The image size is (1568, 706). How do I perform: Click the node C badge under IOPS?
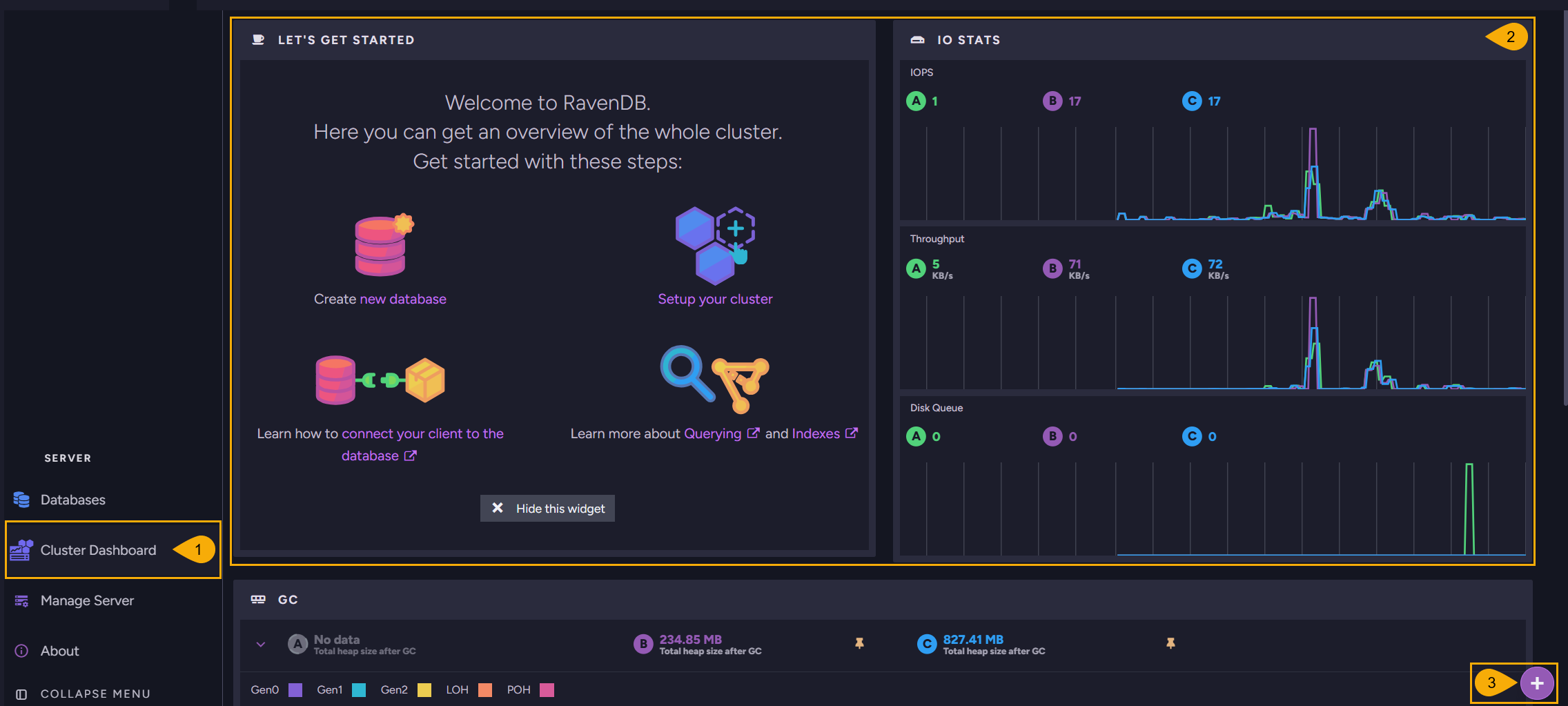(x=1192, y=101)
